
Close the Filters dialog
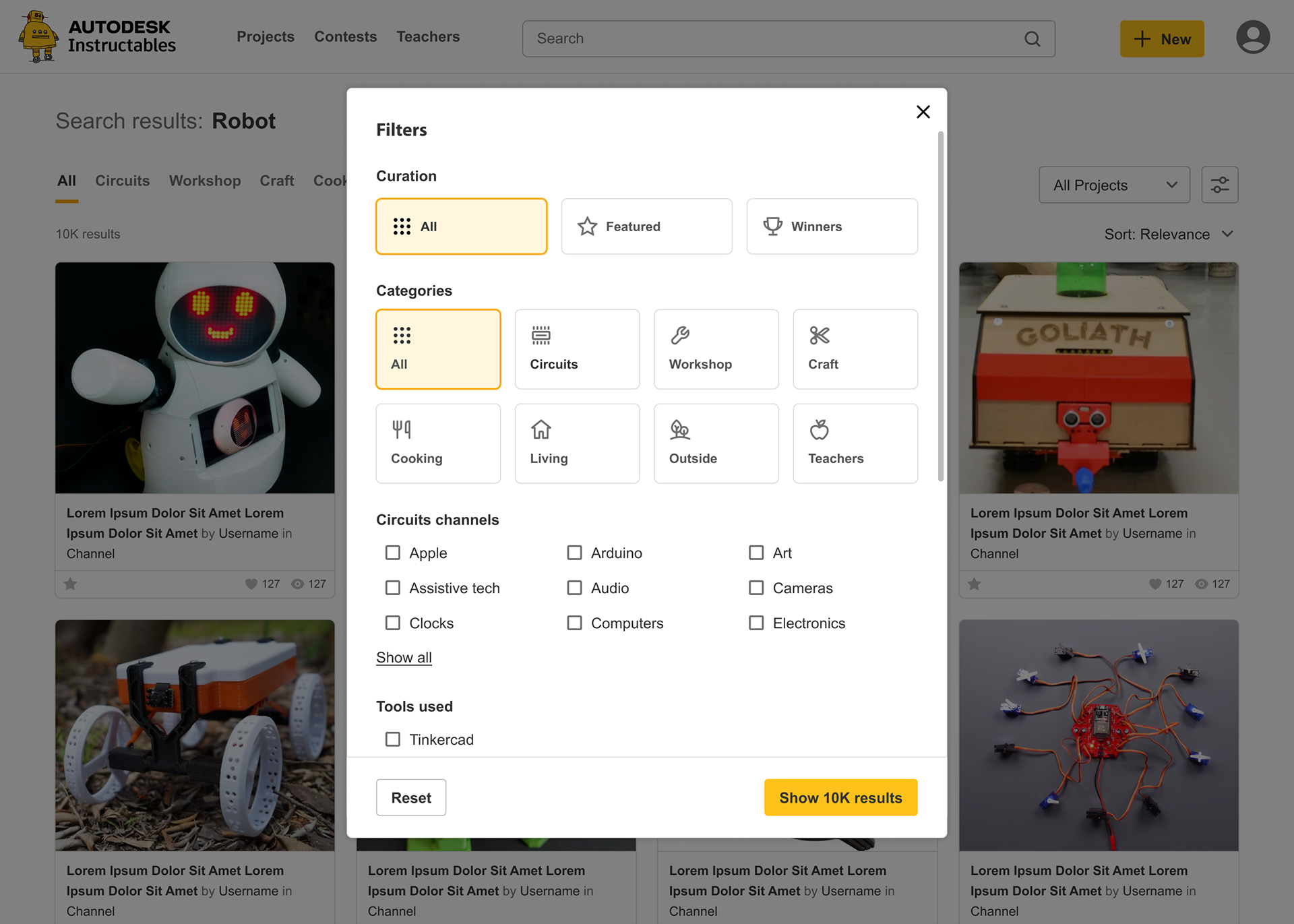923,112
